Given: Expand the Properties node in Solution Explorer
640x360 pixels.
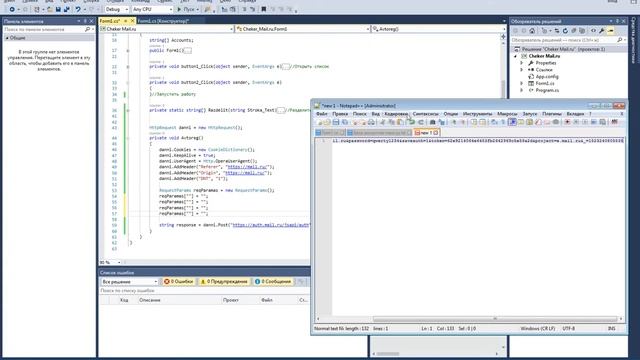Looking at the screenshot, I should (521, 63).
